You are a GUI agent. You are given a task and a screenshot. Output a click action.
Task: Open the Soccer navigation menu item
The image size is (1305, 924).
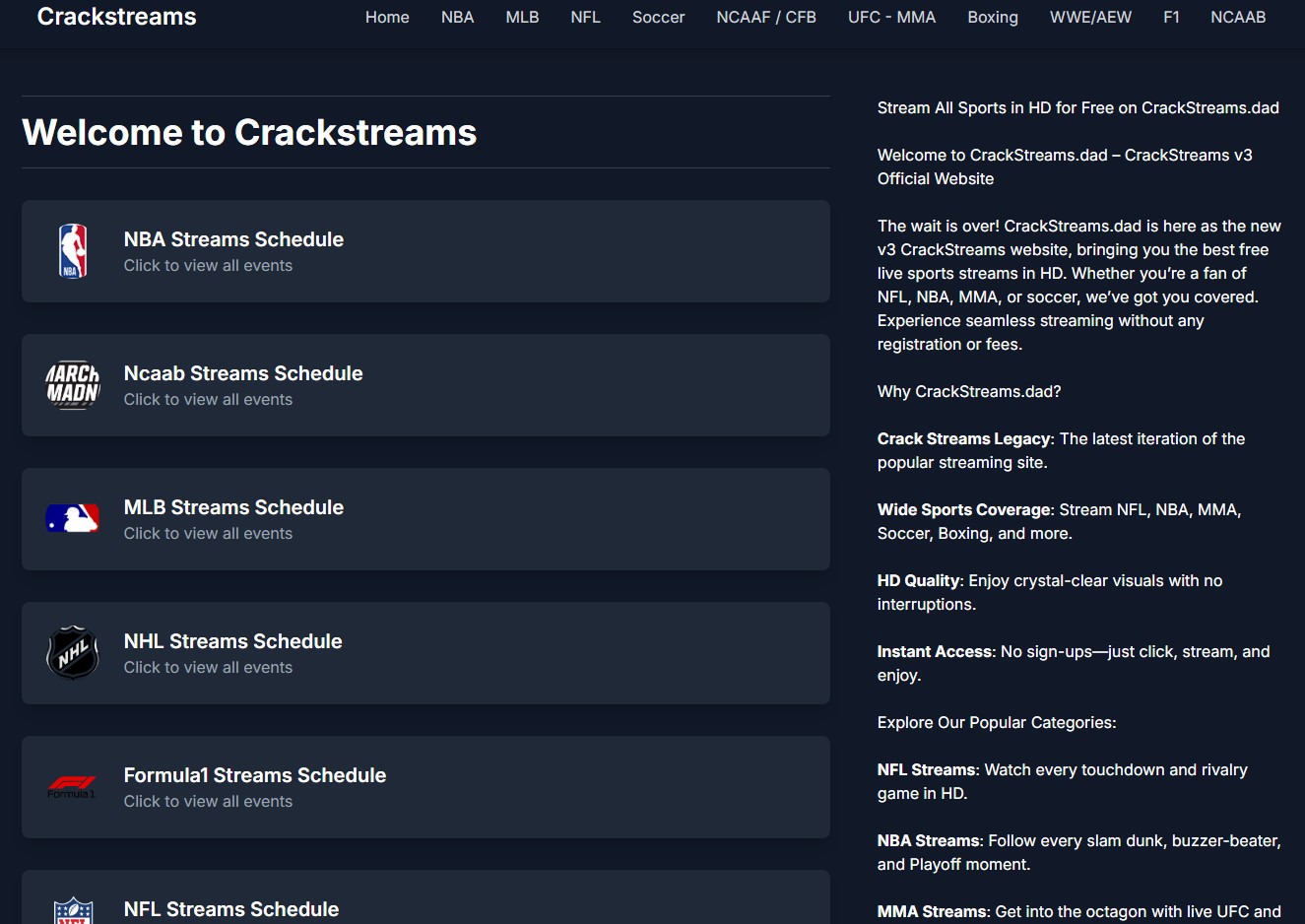click(x=659, y=17)
